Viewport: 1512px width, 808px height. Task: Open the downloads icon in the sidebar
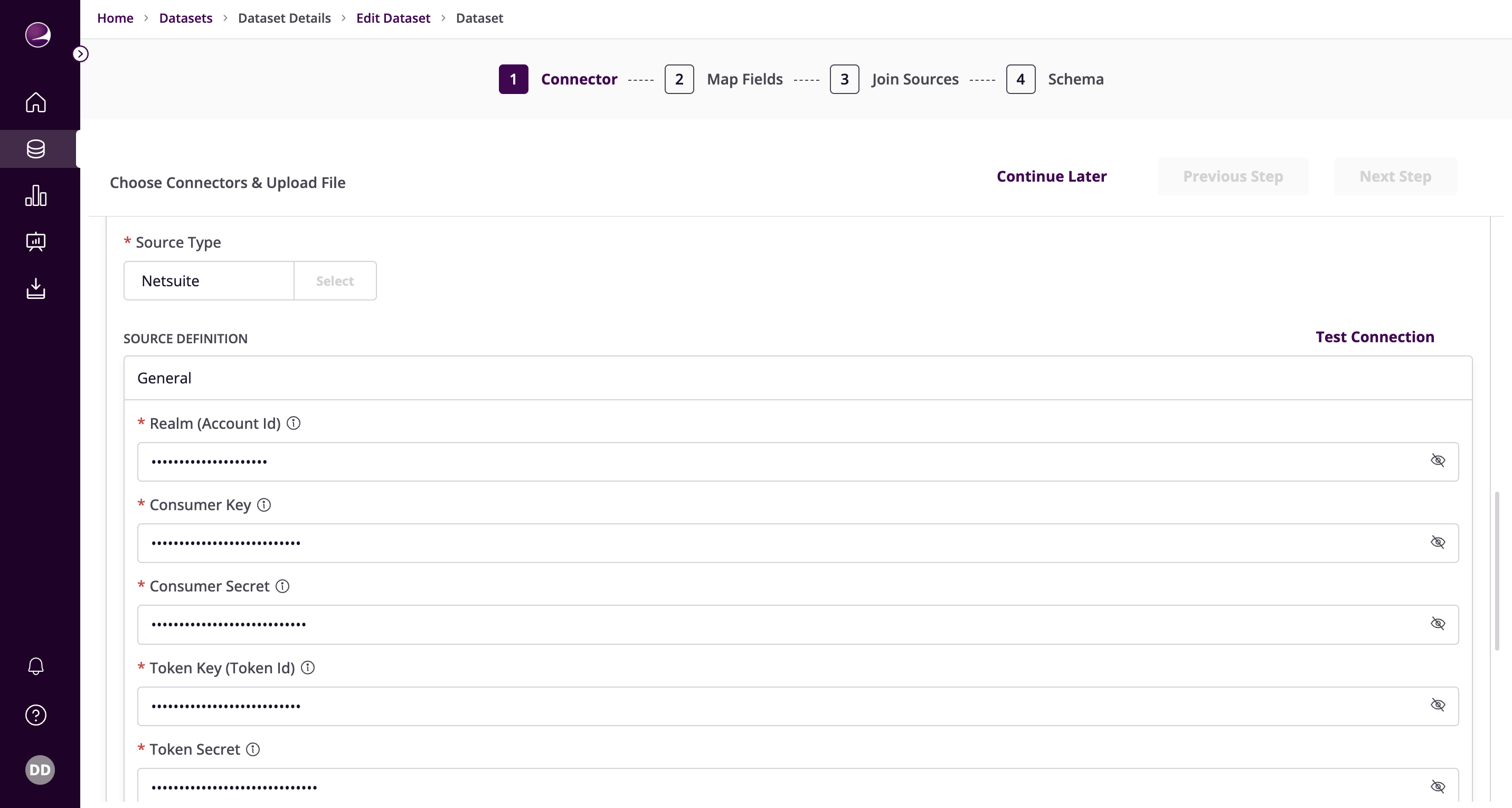(x=36, y=288)
